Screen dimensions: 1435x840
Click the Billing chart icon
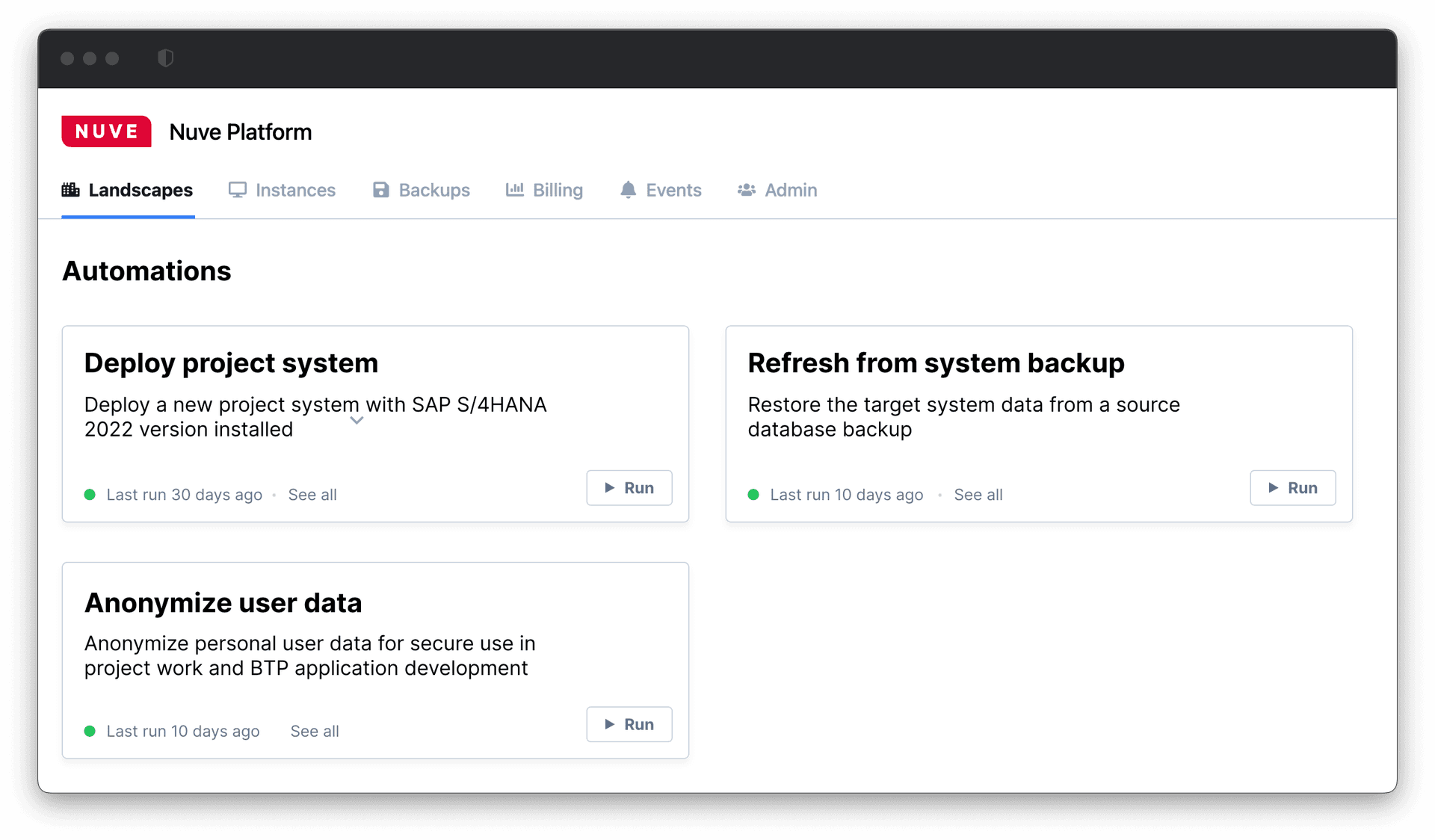pos(515,190)
